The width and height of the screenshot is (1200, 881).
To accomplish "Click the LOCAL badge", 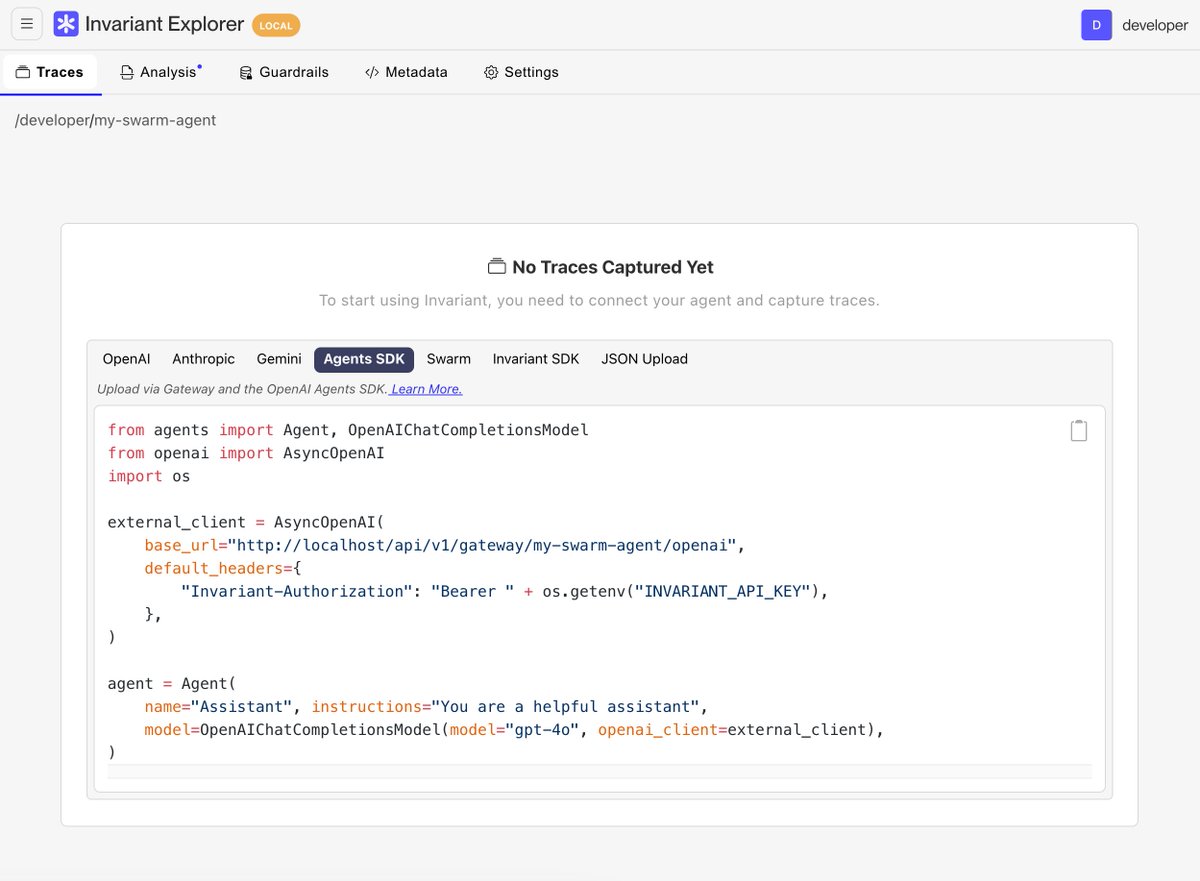I will point(276,25).
